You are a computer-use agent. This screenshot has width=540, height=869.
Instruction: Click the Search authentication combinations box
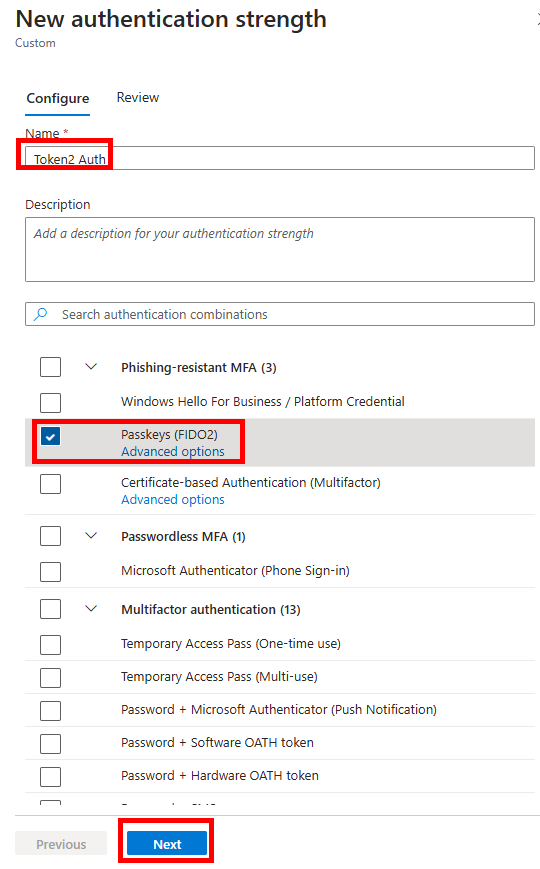(280, 314)
